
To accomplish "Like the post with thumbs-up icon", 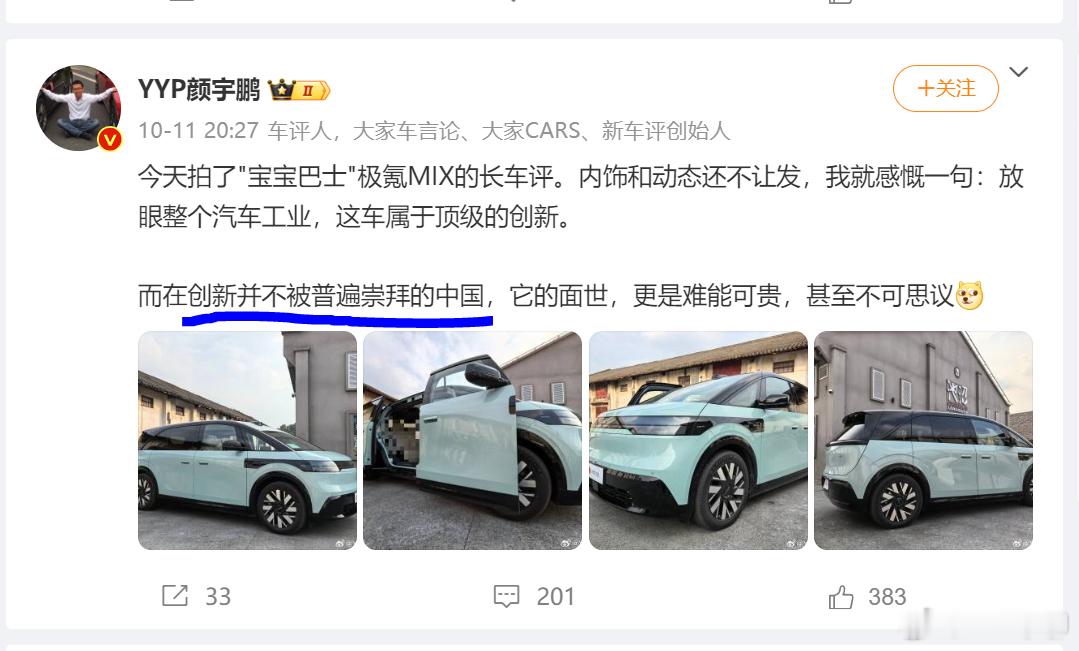I will (x=841, y=596).
